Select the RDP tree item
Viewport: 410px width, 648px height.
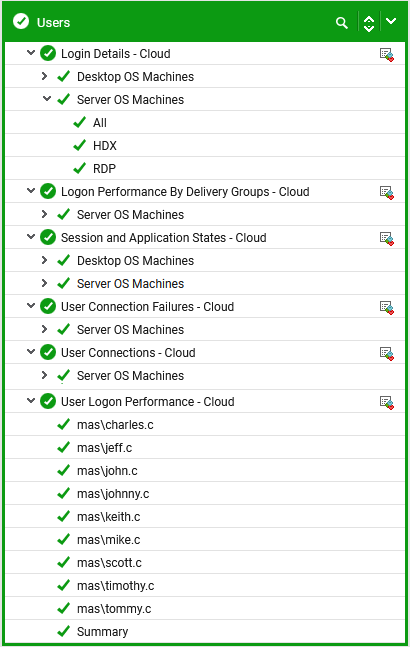105,169
